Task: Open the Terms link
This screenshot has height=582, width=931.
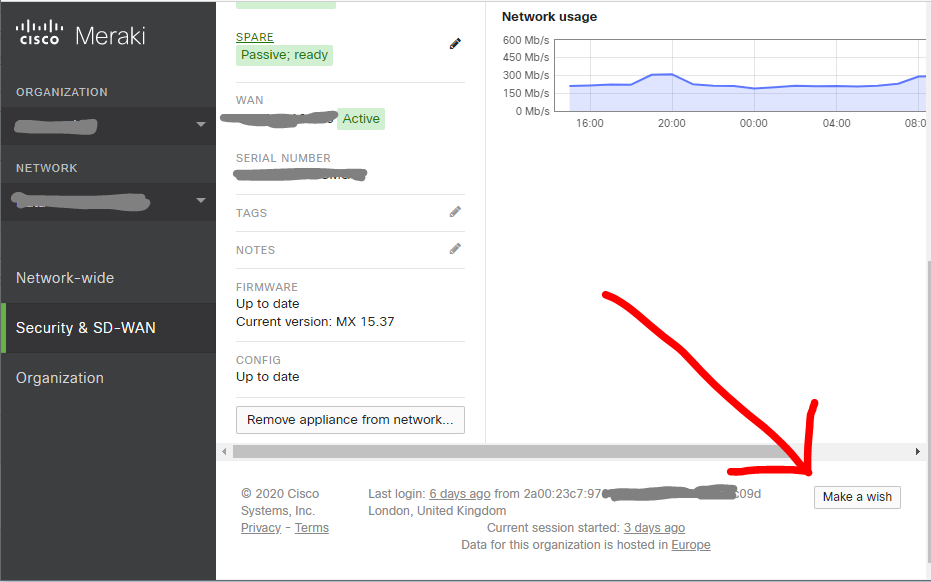Action: point(311,527)
